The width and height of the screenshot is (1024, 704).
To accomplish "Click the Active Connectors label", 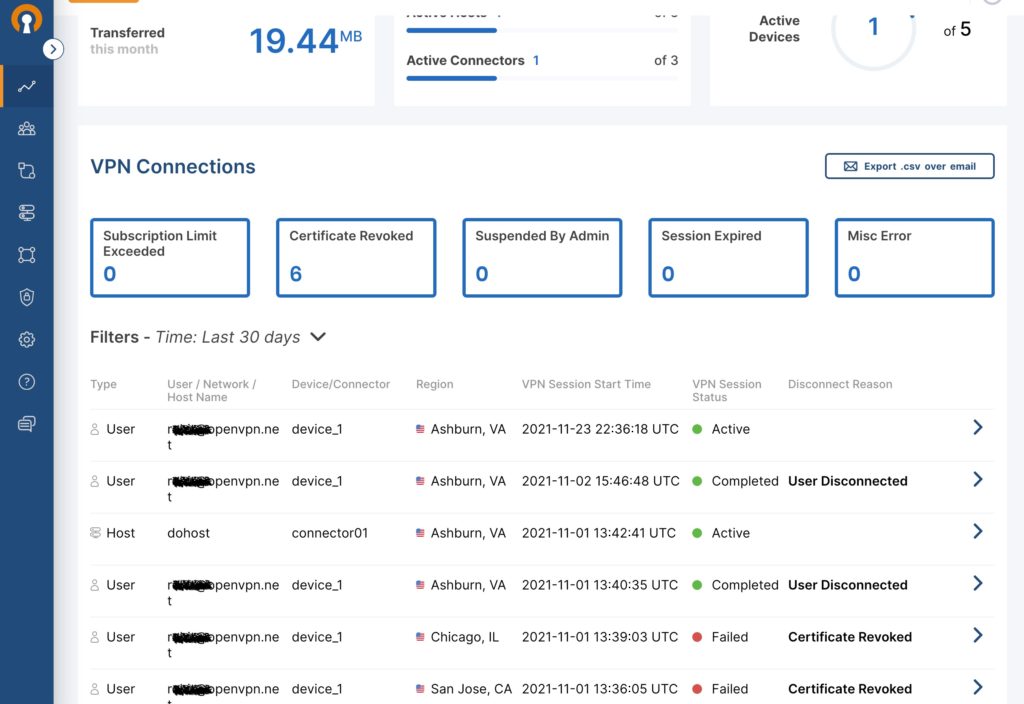I will (x=466, y=61).
